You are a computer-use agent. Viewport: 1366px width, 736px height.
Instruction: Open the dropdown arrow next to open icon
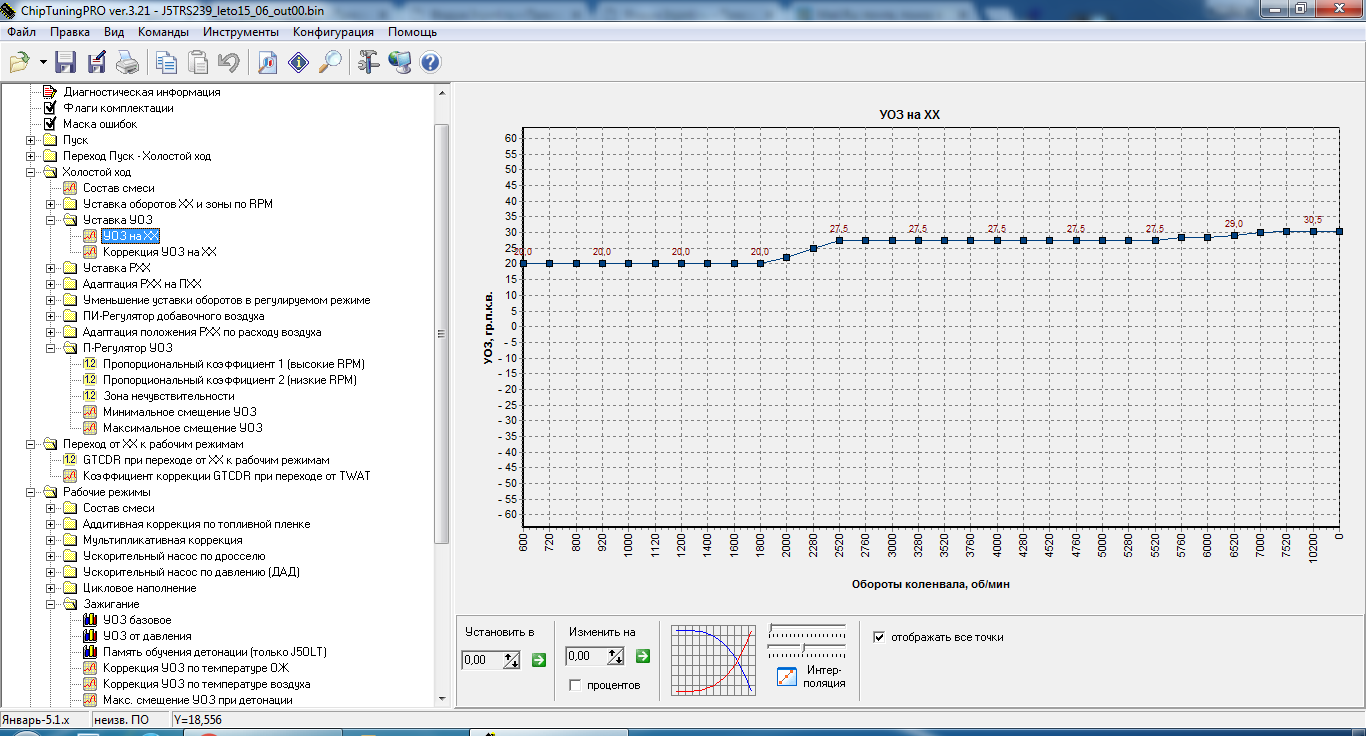coord(43,62)
